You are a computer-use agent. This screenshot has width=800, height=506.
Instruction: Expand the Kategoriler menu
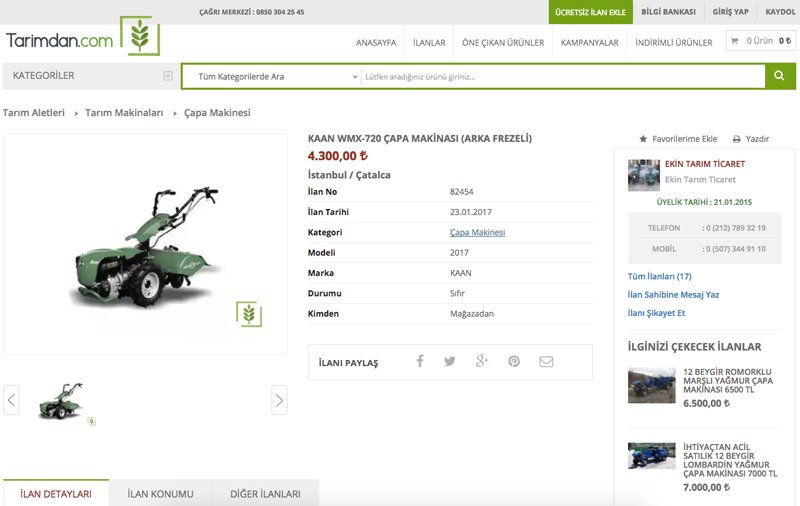pos(90,76)
